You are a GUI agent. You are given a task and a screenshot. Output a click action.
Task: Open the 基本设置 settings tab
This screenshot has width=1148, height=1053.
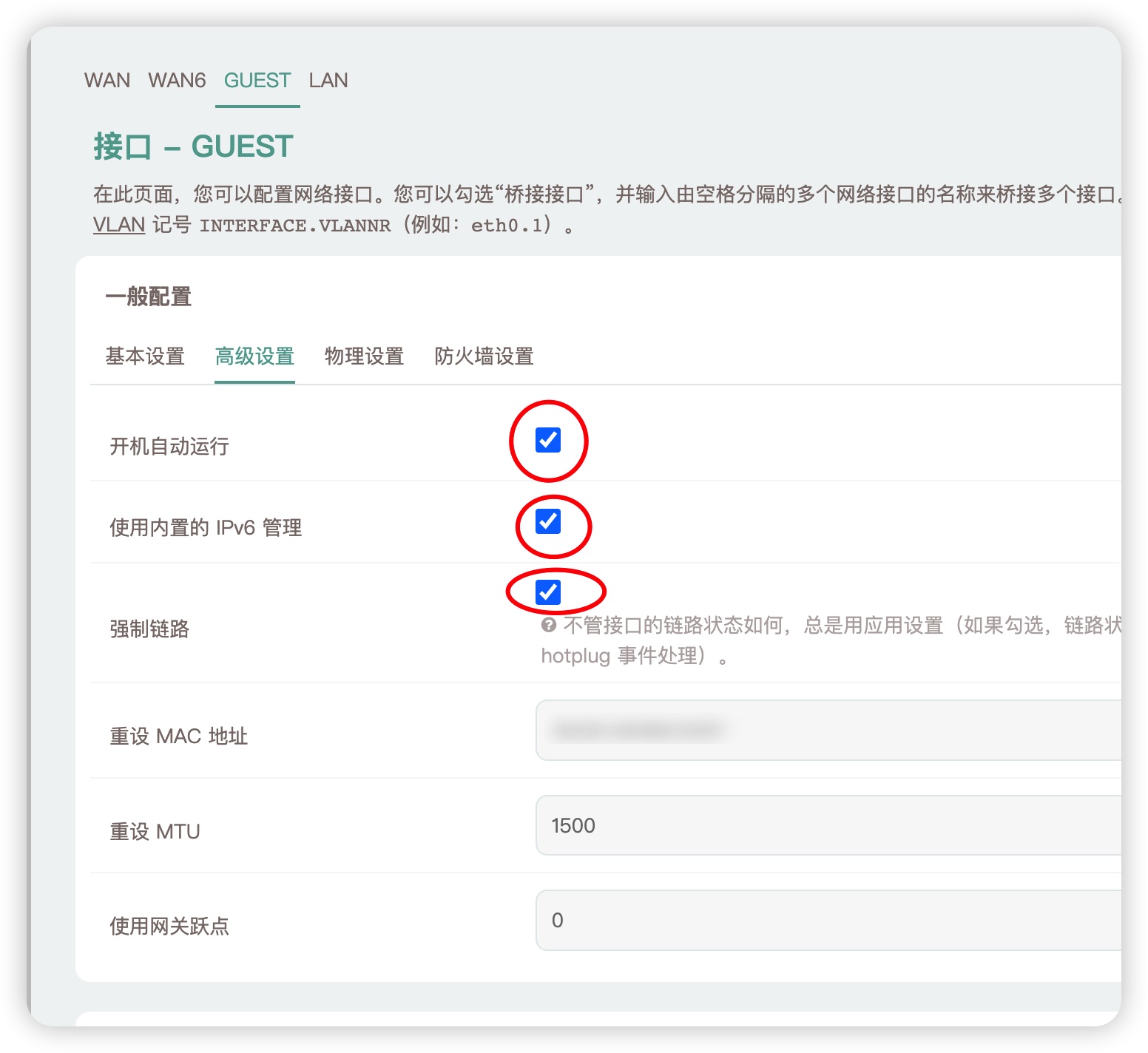tap(145, 356)
